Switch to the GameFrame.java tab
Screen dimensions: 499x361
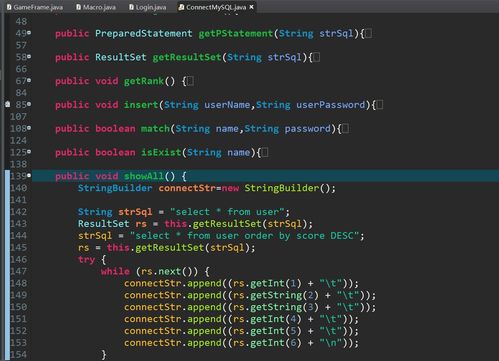pyautogui.click(x=34, y=7)
